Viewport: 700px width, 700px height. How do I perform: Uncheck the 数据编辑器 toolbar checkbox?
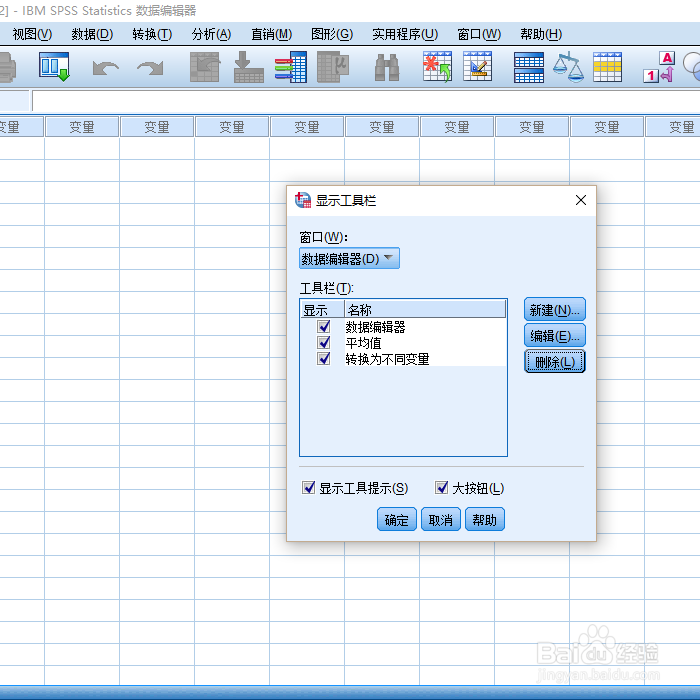(324, 326)
